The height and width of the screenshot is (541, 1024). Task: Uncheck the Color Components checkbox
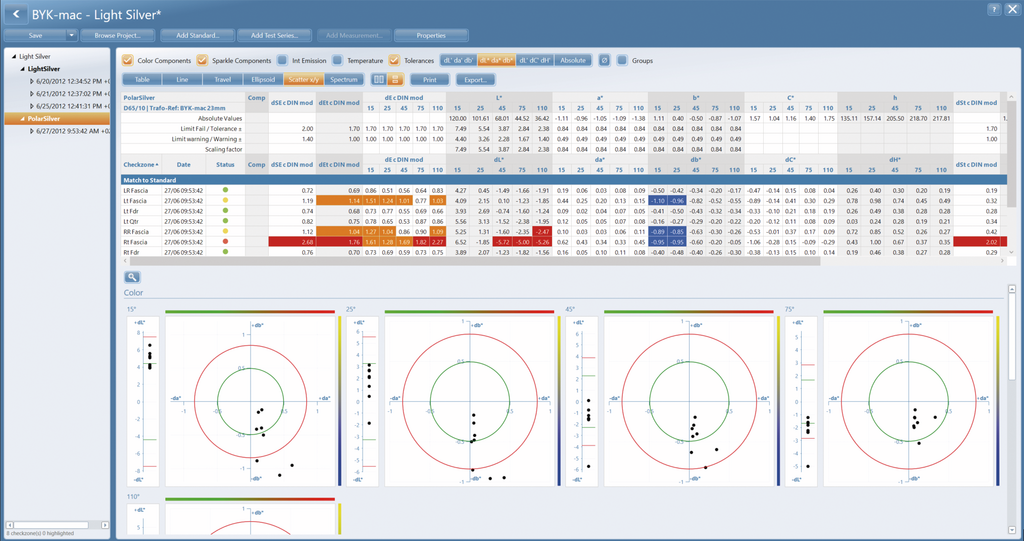[128, 60]
